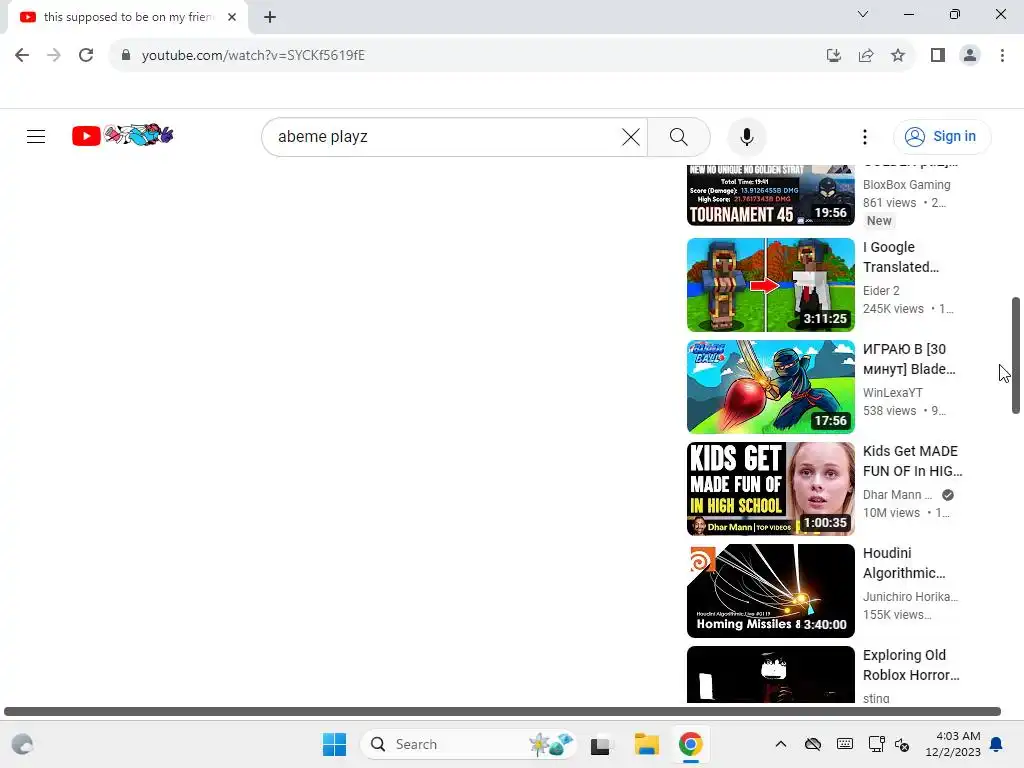The height and width of the screenshot is (768, 1024).
Task: Open the display network tray icon
Action: pyautogui.click(x=876, y=744)
